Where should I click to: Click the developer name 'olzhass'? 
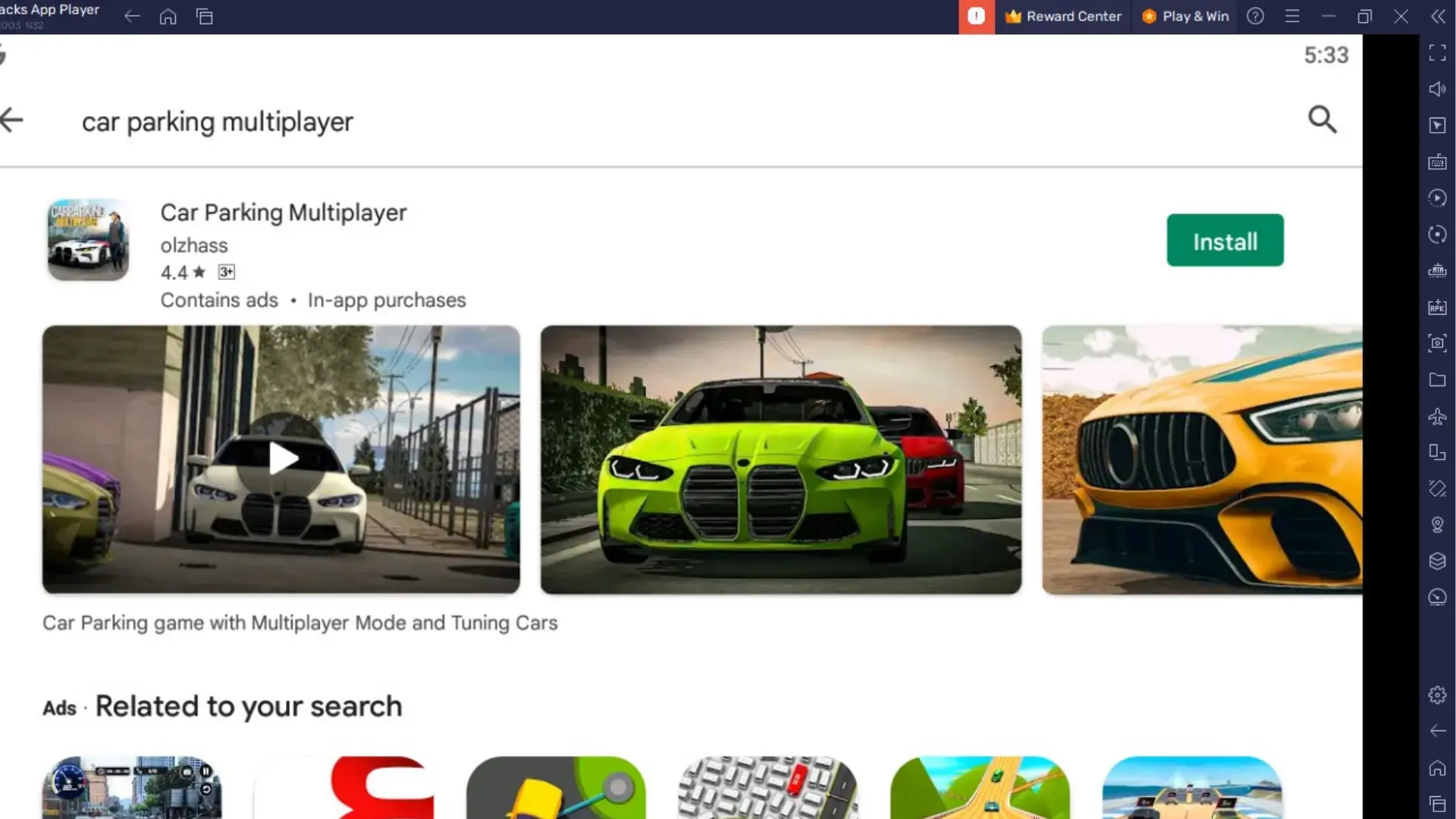(194, 246)
